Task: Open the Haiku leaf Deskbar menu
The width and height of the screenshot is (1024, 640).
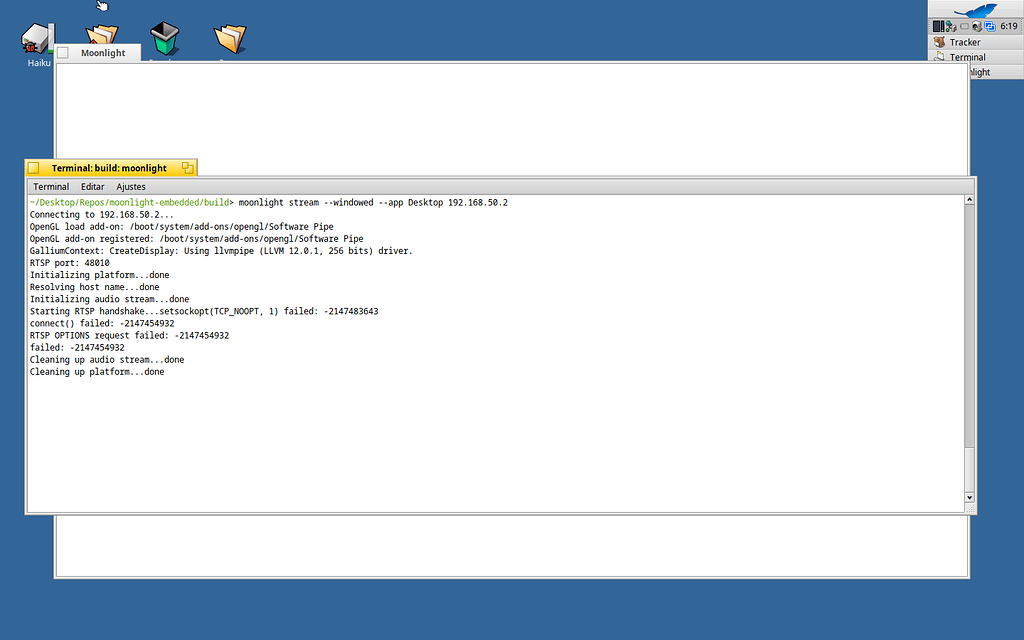Action: pos(975,10)
